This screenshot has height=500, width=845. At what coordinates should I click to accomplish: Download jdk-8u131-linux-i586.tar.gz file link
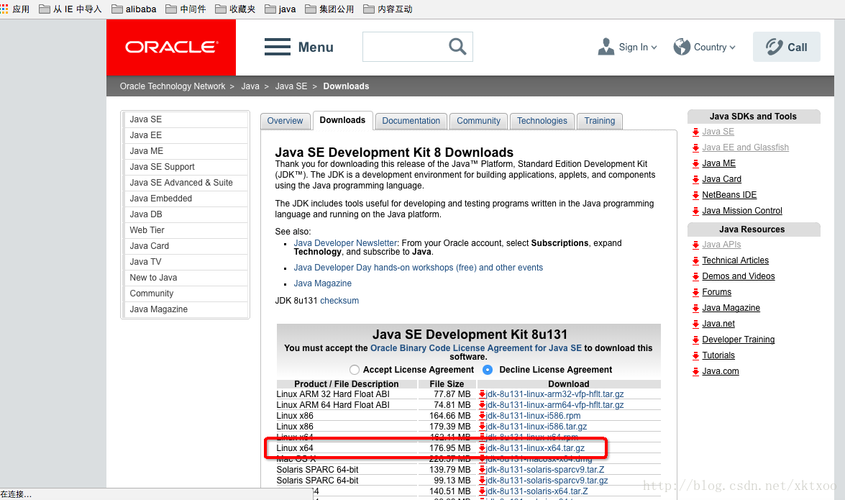pyautogui.click(x=537, y=427)
